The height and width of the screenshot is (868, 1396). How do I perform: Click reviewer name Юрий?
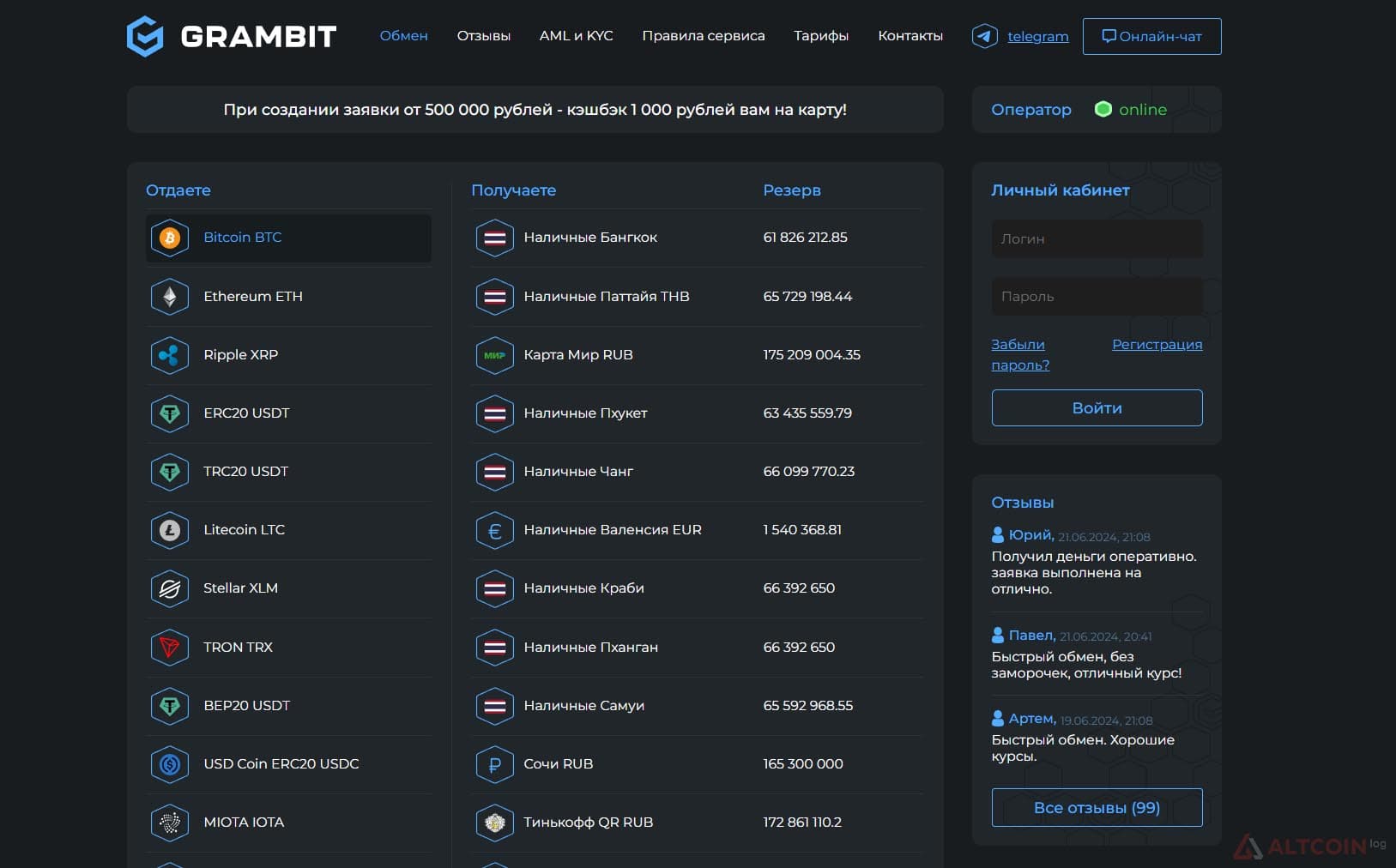point(1030,534)
